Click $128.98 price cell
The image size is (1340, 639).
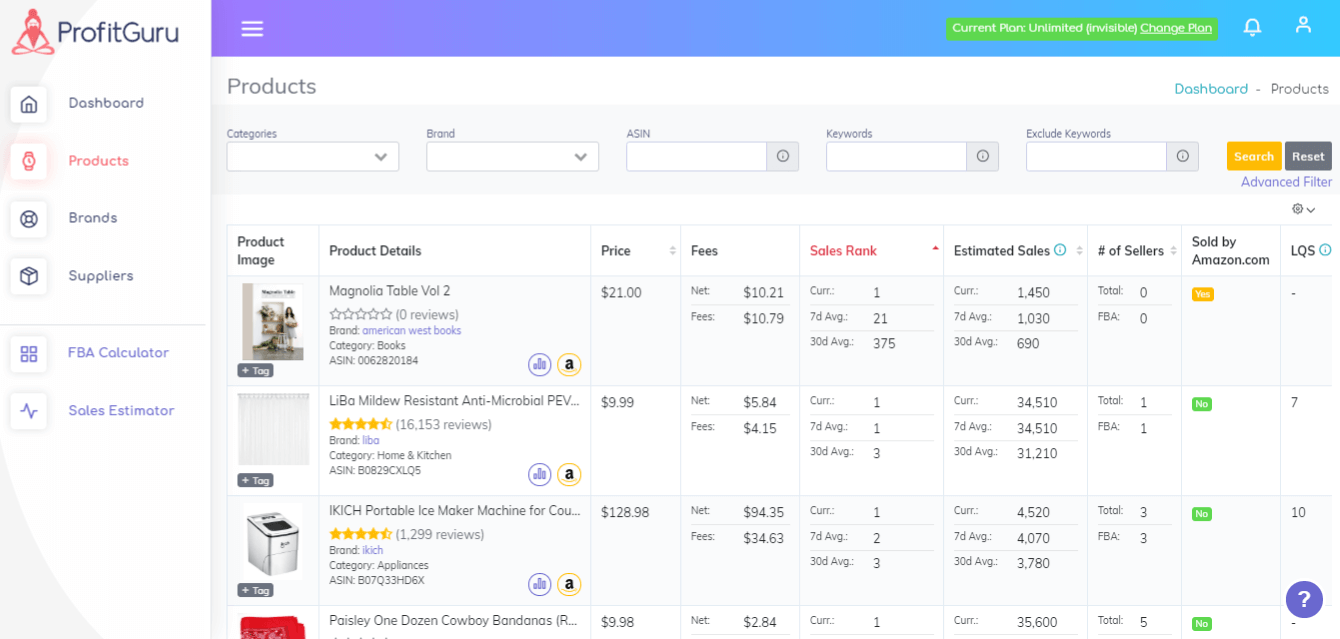625,512
